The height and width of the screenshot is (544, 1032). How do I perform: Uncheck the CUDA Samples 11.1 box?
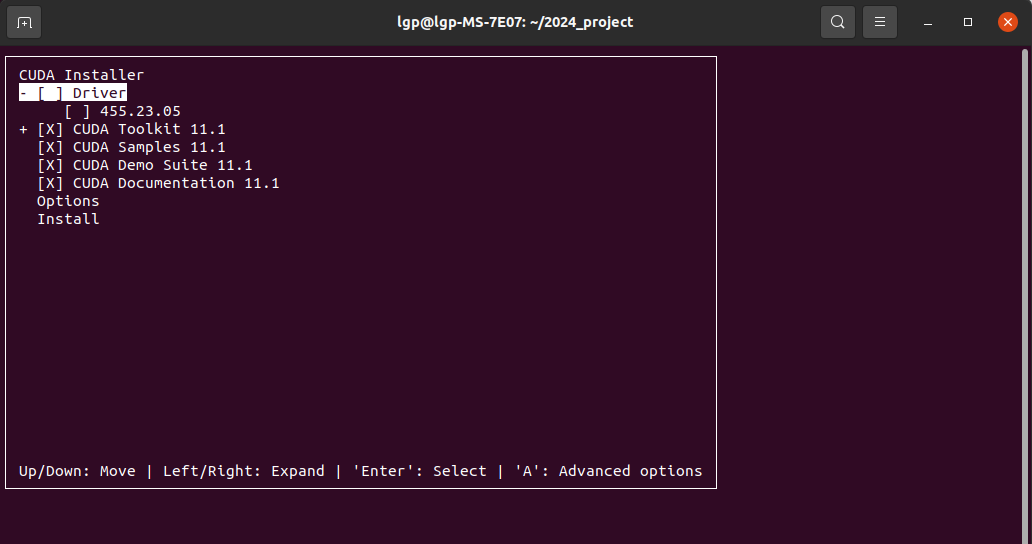click(50, 147)
